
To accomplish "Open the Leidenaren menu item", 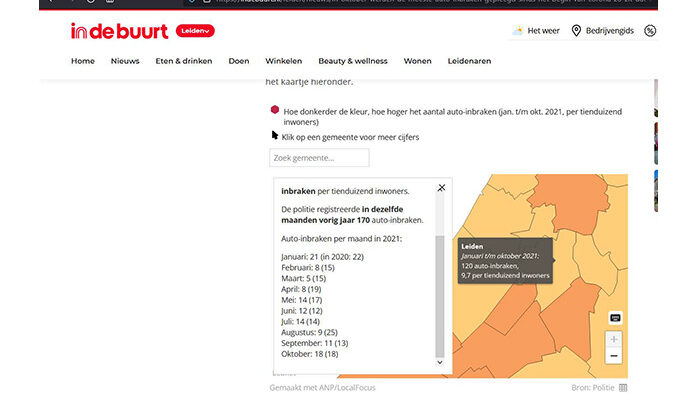I will pyautogui.click(x=469, y=61).
